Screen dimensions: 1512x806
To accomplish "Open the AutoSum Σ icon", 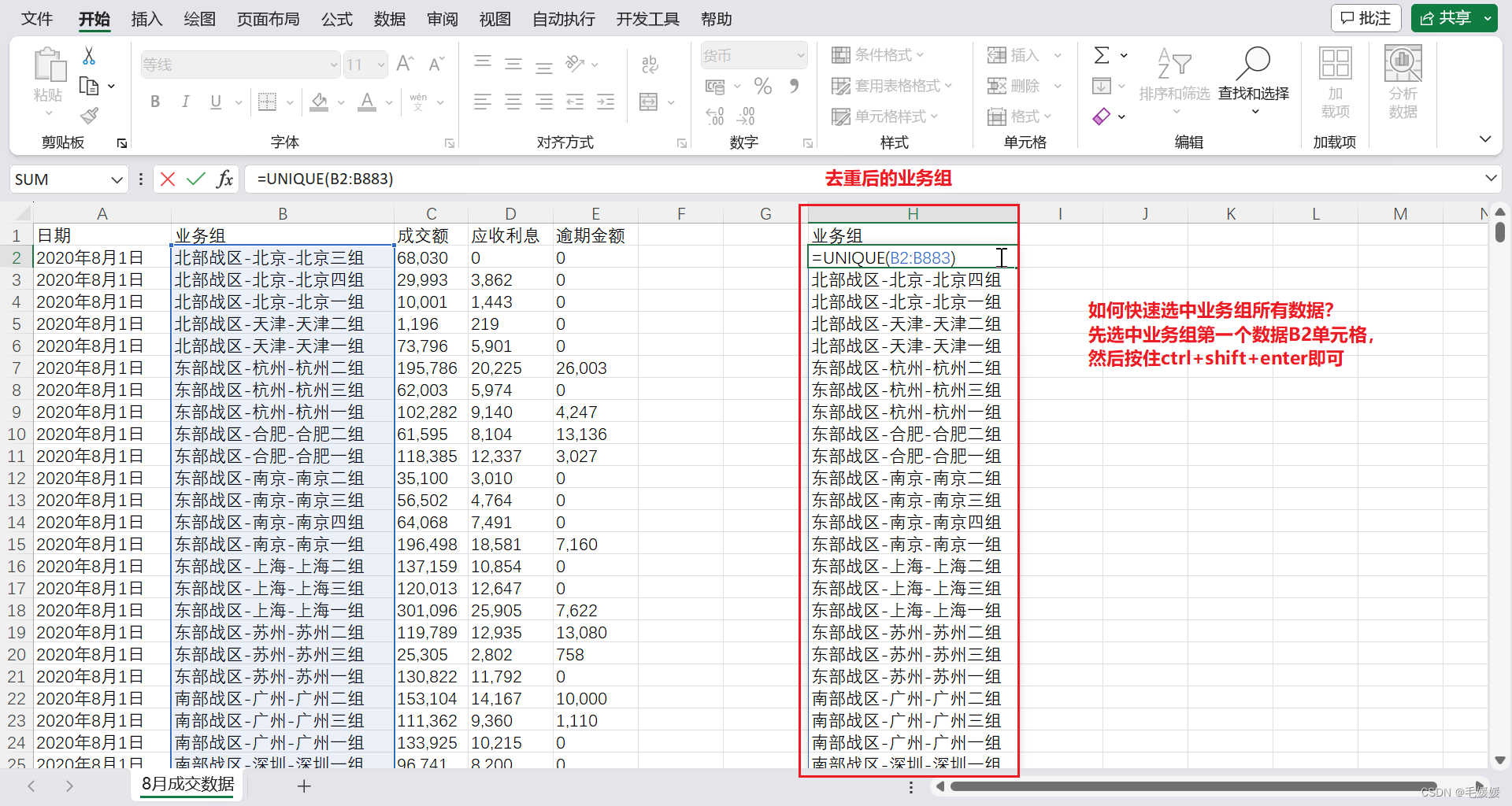I will coord(1102,55).
